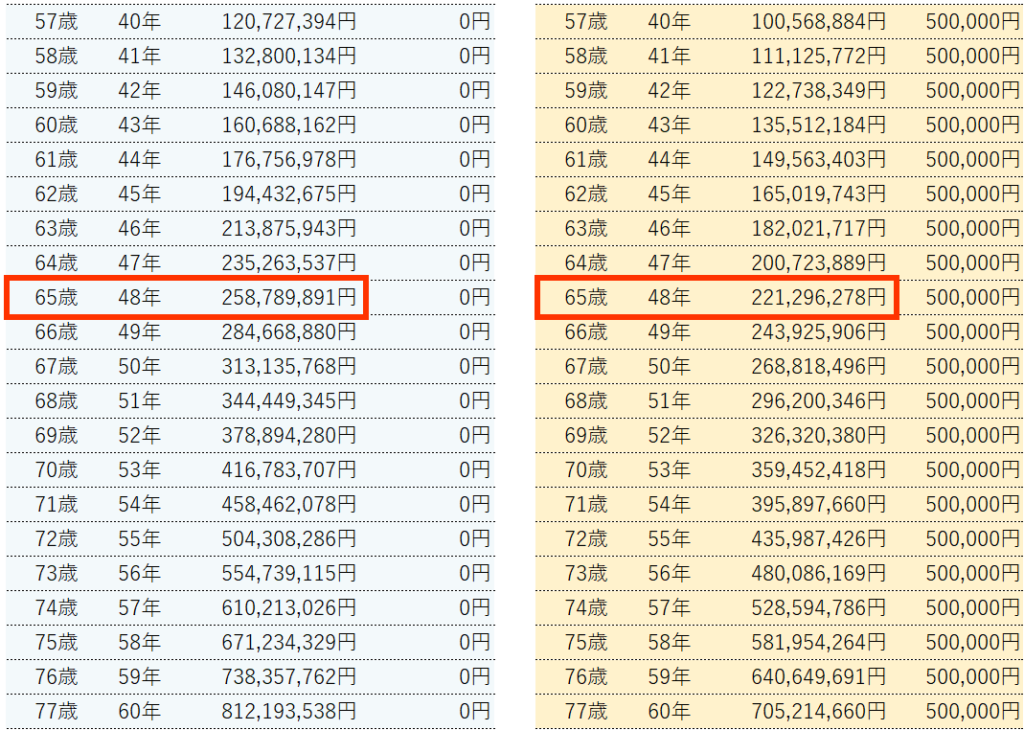The width and height of the screenshot is (1024, 730).
Task: Select the 812,193,538円 cell
Action: click(288, 711)
